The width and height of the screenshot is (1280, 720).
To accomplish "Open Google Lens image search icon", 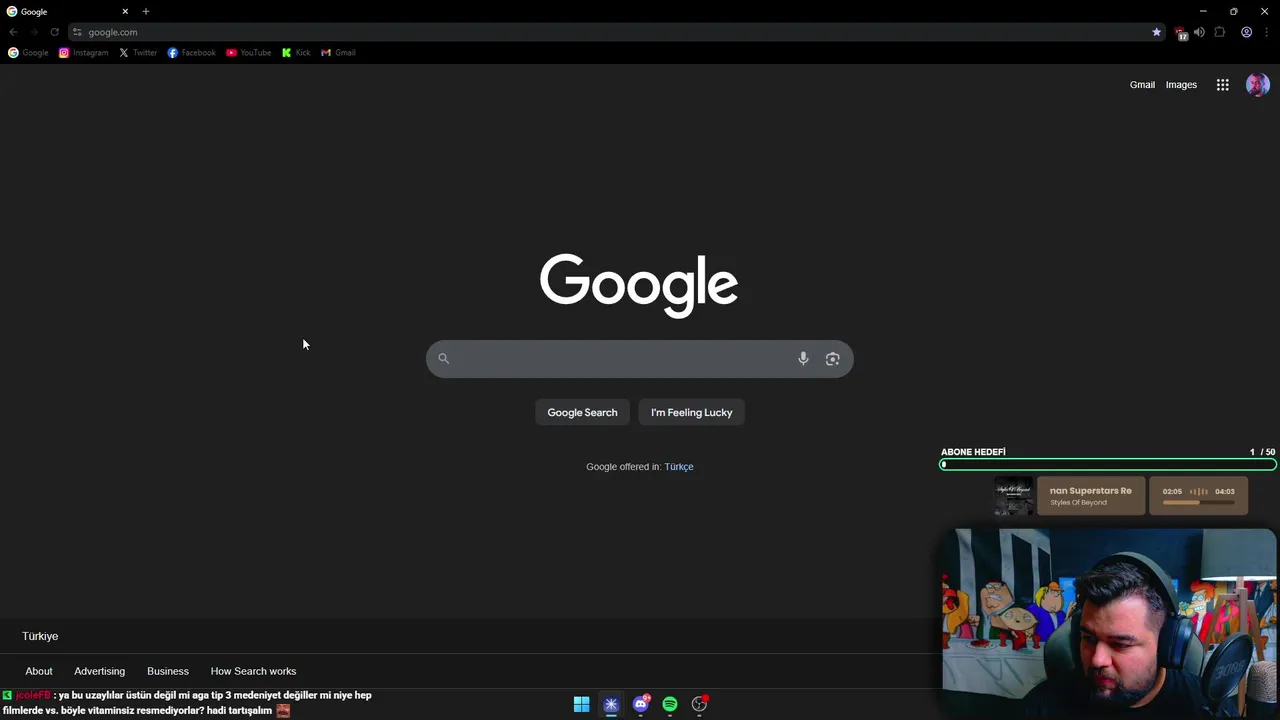I will tap(832, 359).
